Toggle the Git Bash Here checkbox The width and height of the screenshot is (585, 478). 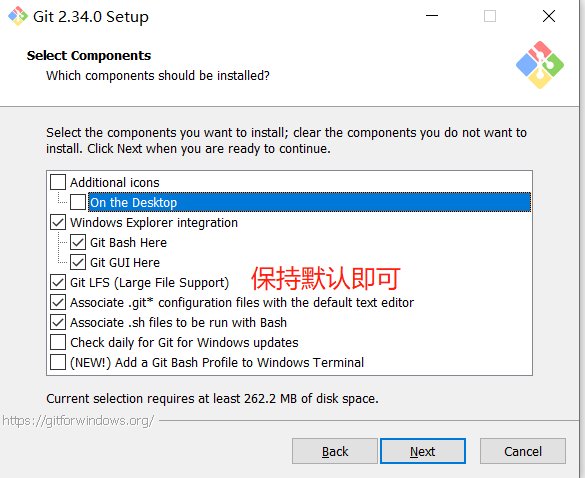tap(78, 243)
